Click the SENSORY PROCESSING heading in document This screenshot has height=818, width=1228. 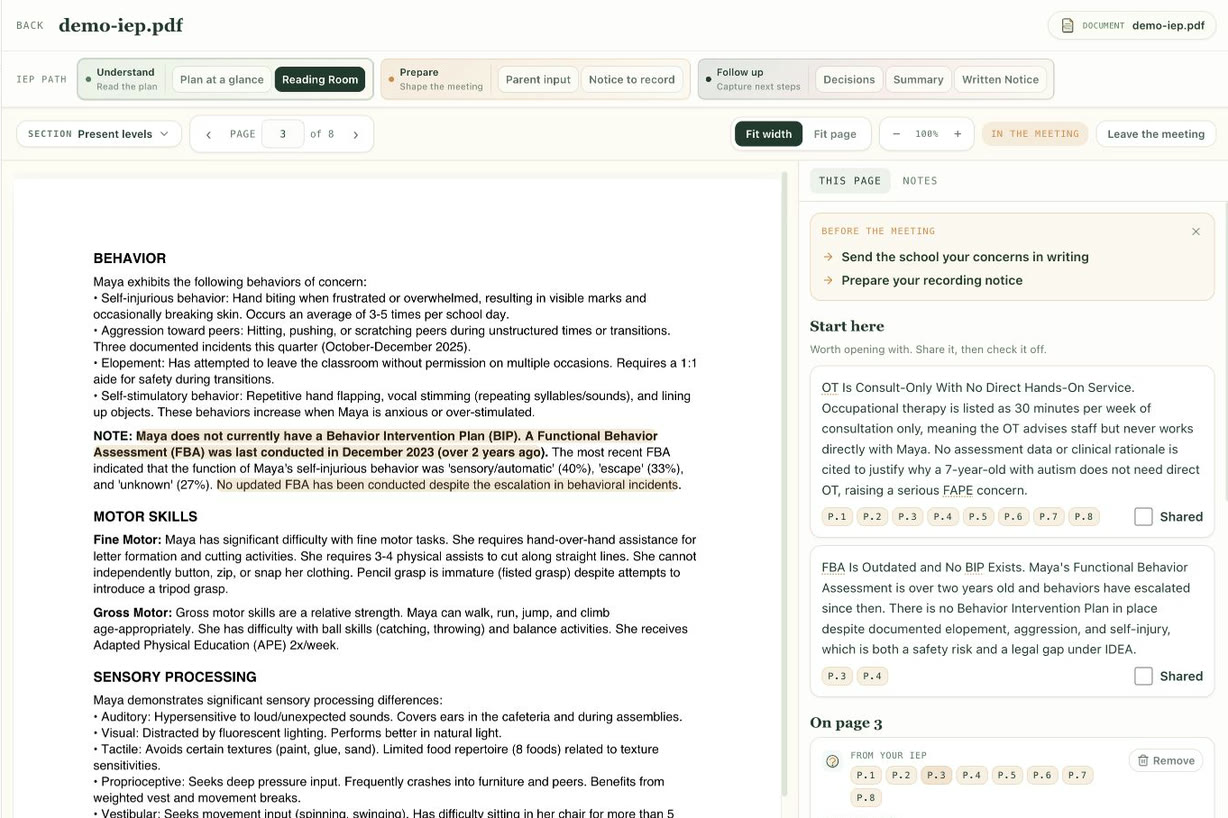[x=175, y=677]
